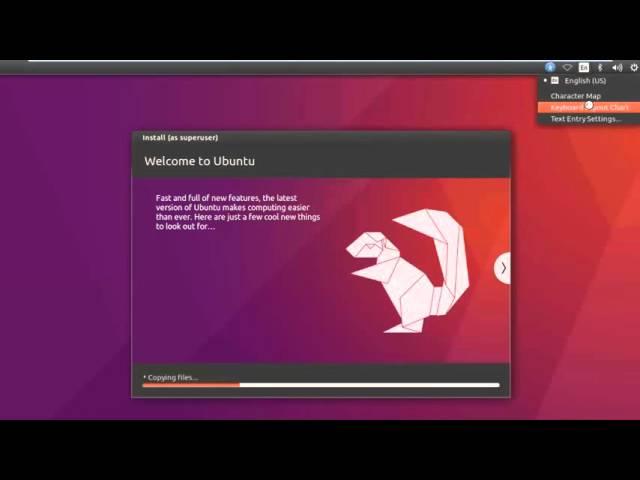Click the origami squirrel illustration

[x=408, y=271]
